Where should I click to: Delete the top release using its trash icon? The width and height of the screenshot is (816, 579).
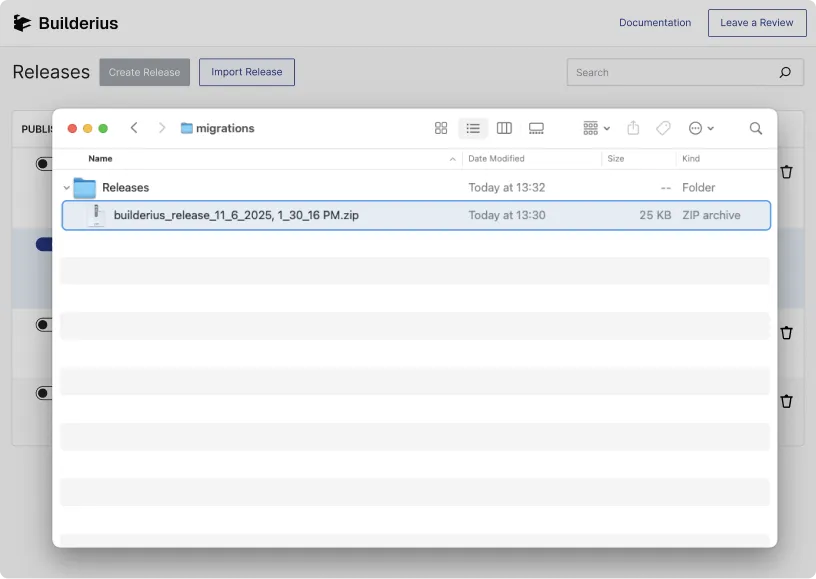(787, 172)
